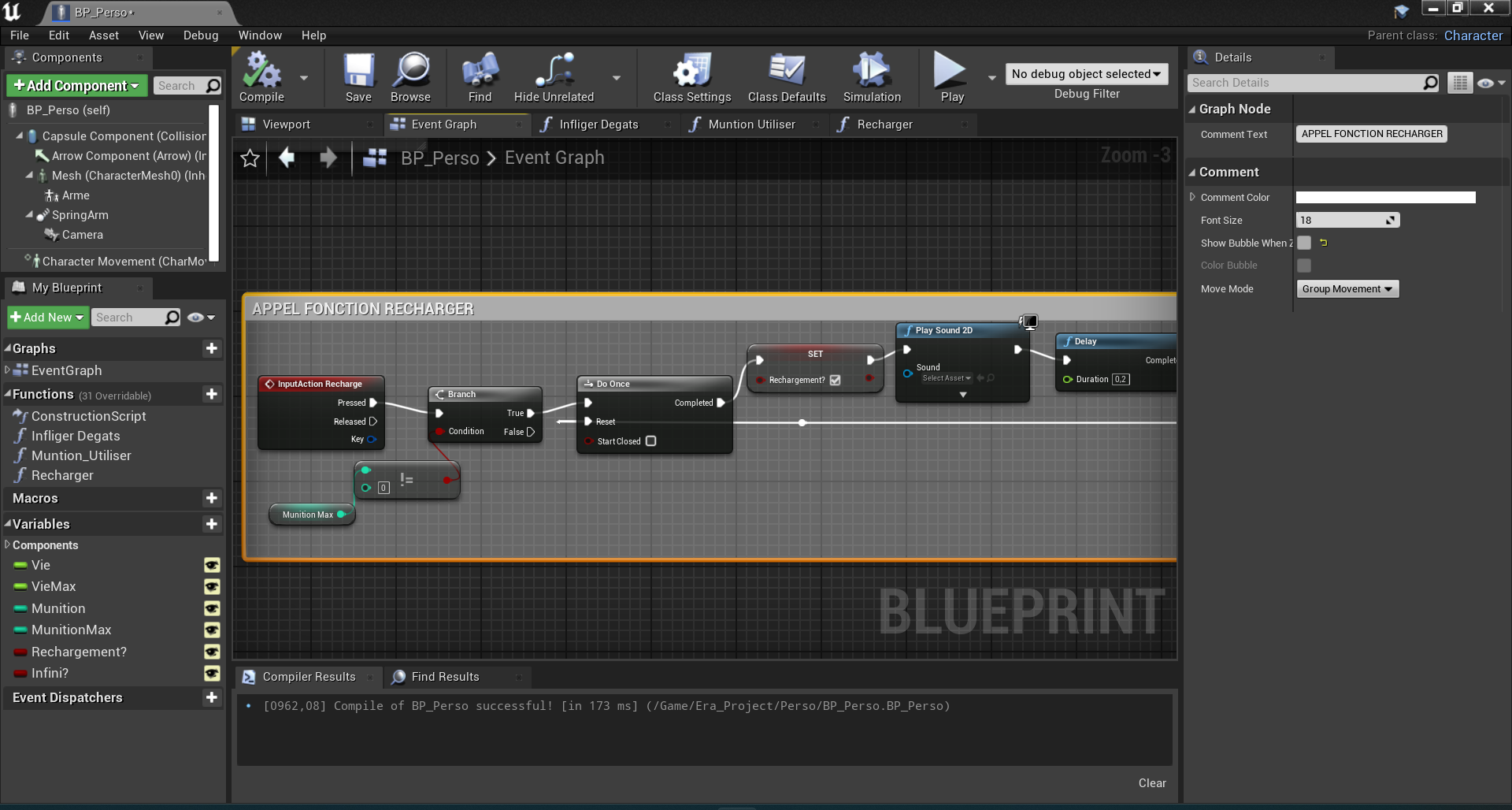Compile the blueprint
The width and height of the screenshot is (1512, 810).
pos(261,77)
